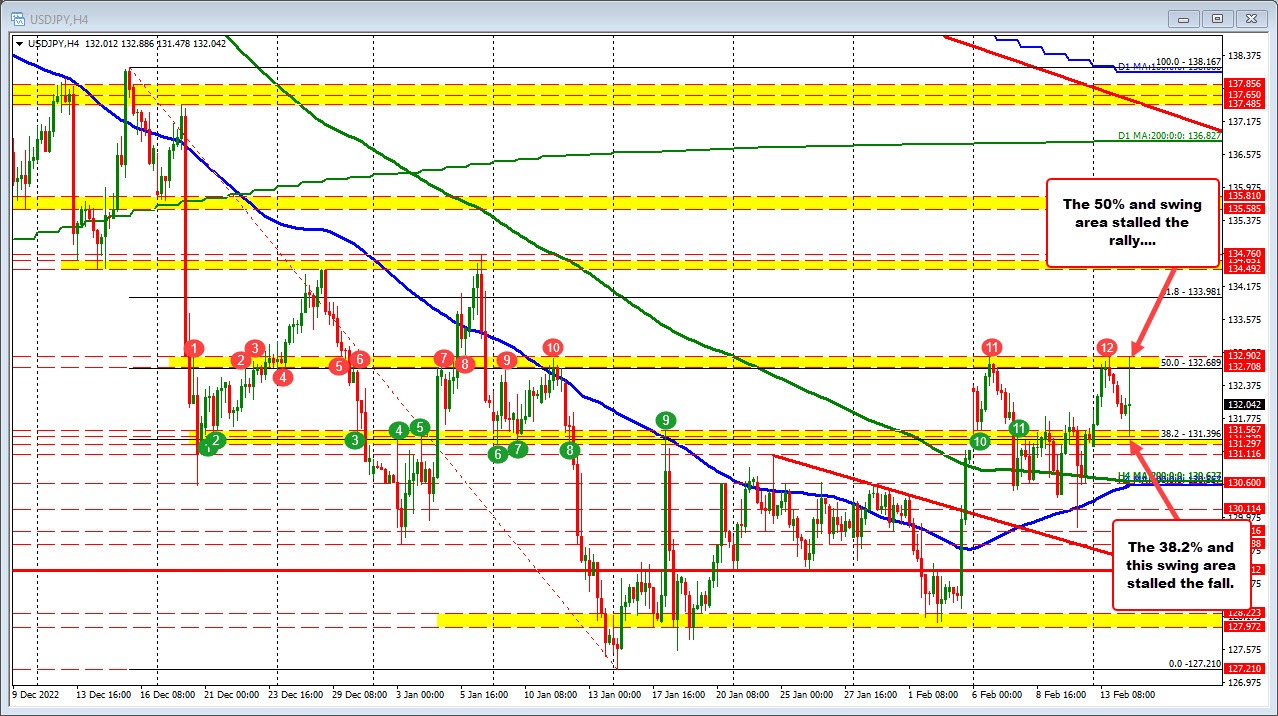Click the 138.375 price on the scale
The height and width of the screenshot is (716, 1278).
coord(1244,55)
